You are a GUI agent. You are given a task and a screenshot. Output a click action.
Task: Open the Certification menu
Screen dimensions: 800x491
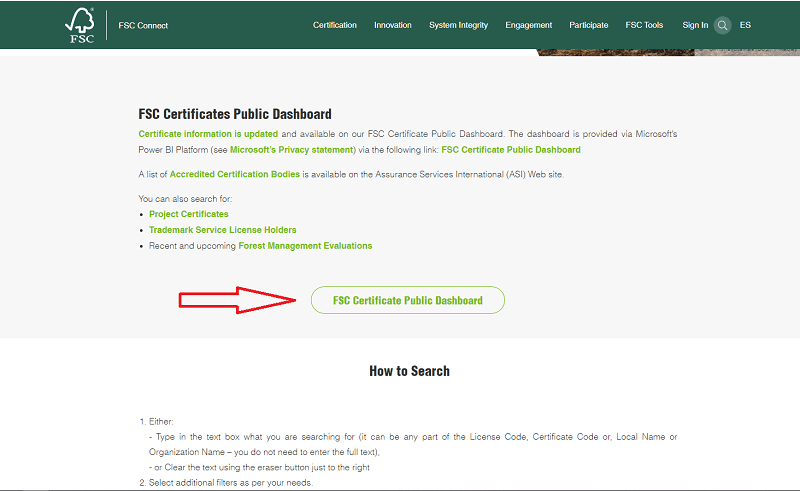(334, 25)
